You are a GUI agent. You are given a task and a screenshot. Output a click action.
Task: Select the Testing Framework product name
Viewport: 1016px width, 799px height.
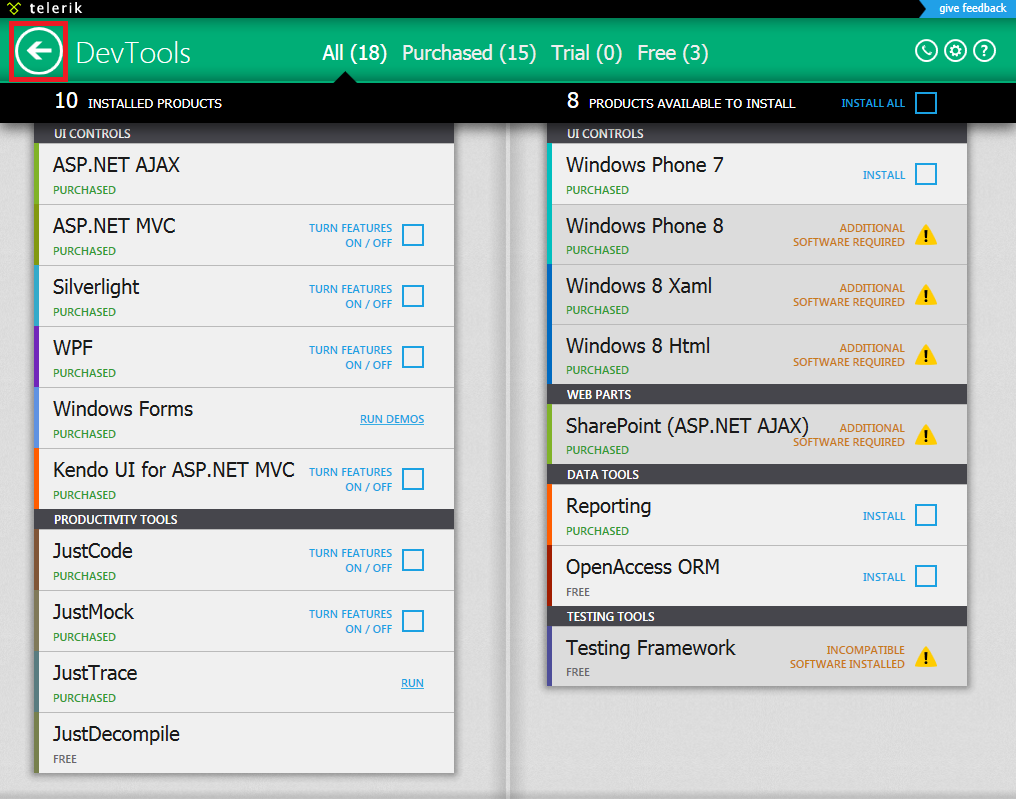point(651,647)
